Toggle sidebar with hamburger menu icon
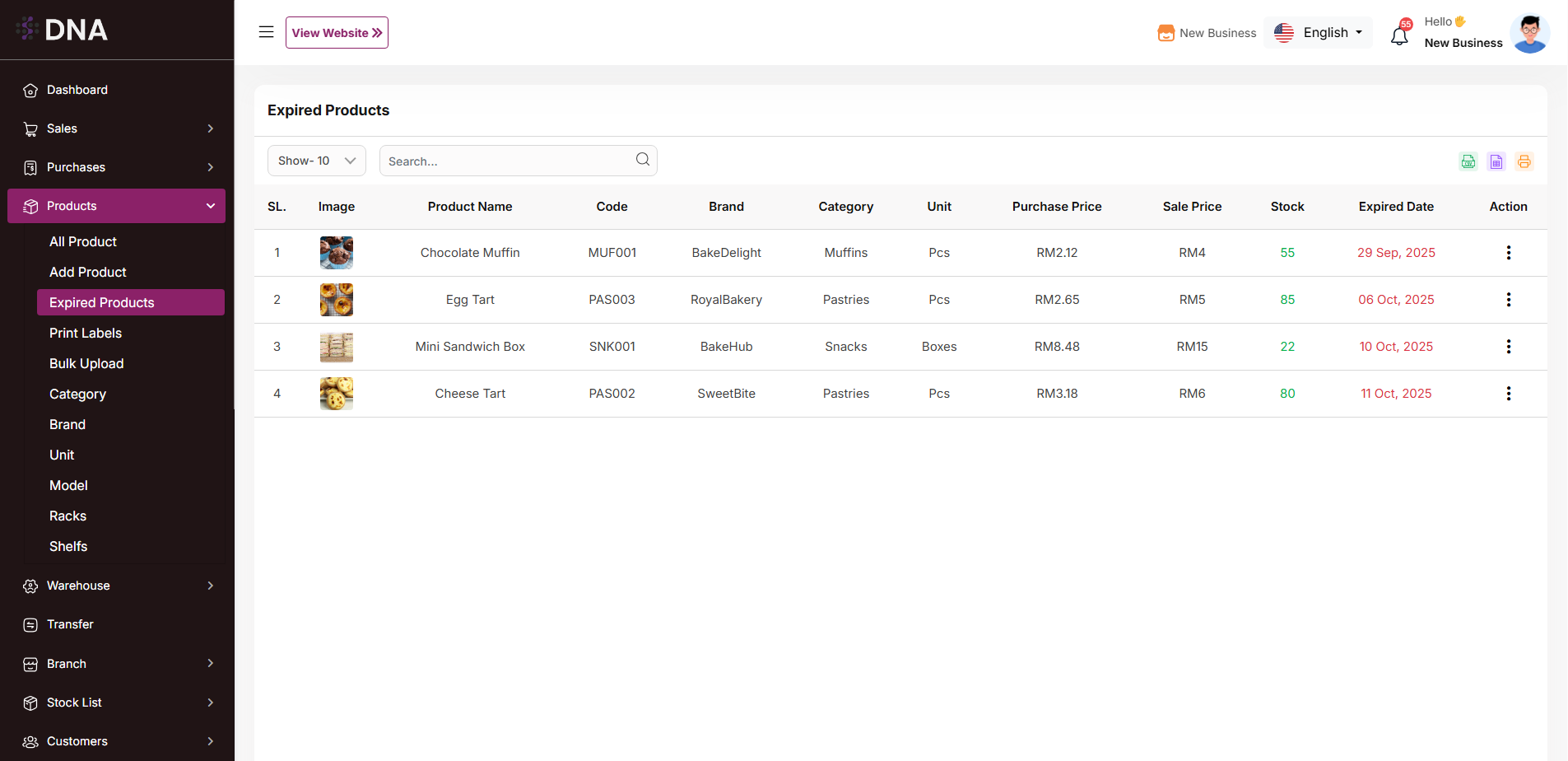Screen dimensions: 1568x761 (x=266, y=32)
